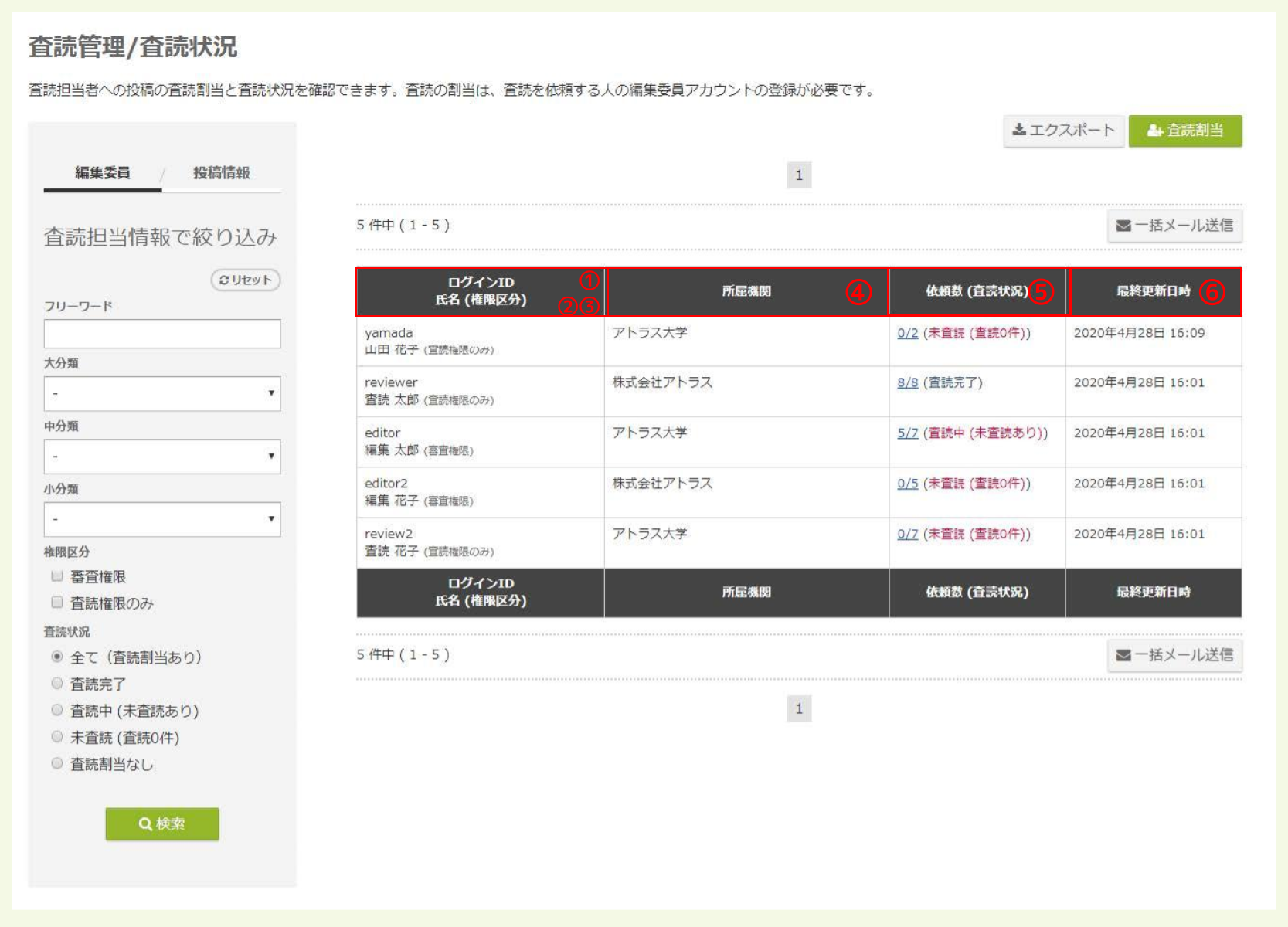
Task: Open the 5/7 link for editor
Action: tap(907, 433)
